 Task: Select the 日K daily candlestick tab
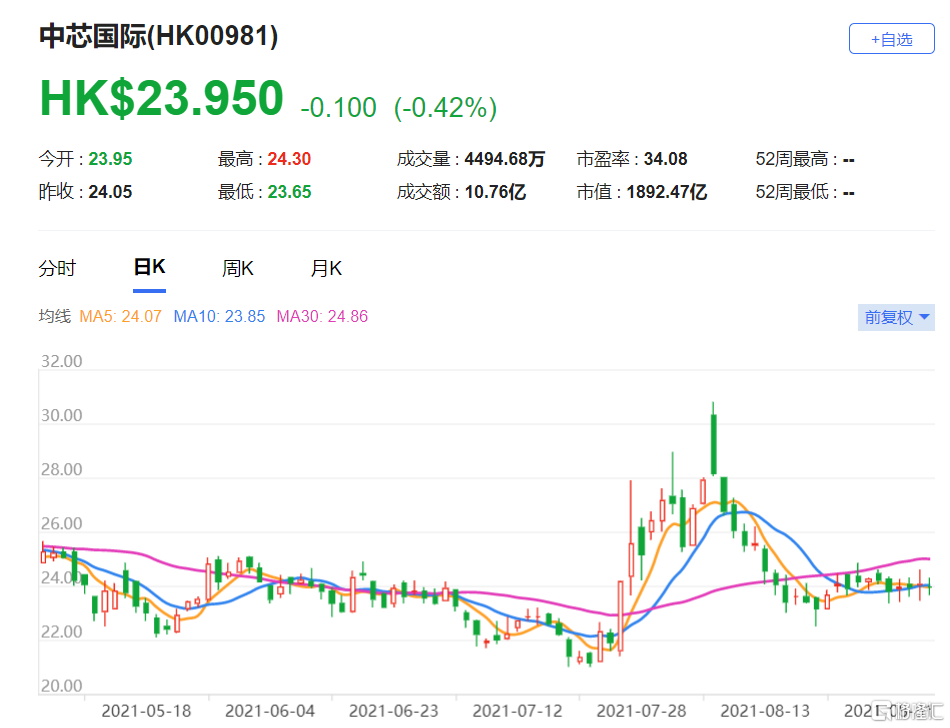pyautogui.click(x=149, y=267)
